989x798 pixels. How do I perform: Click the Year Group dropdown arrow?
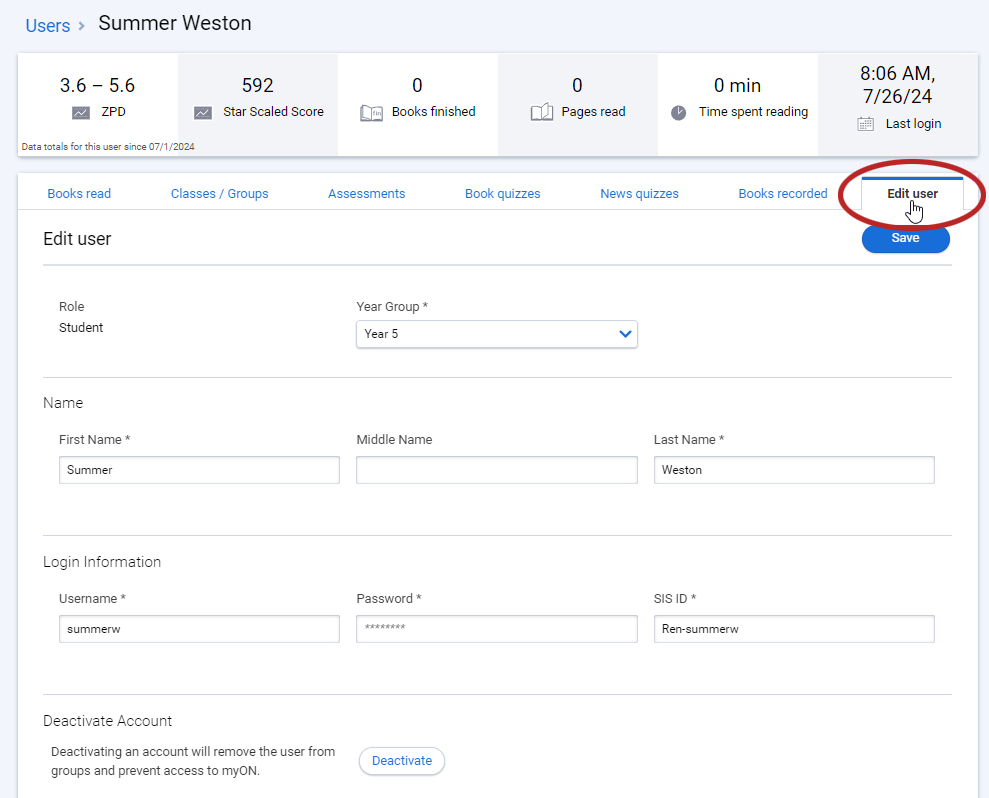625,334
